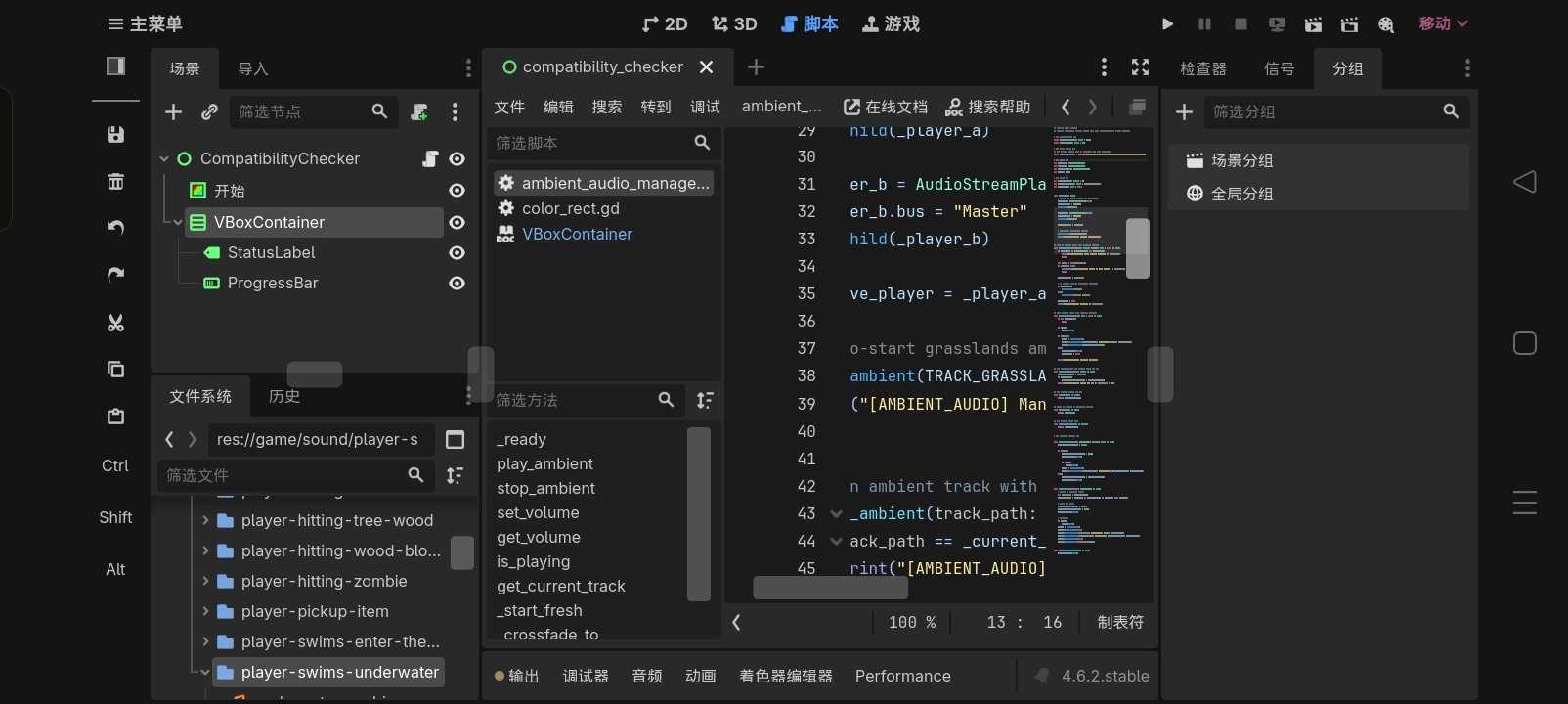Screen dimensions: 1568x704
Task: Click the trash delete icon in sidebar
Action: (x=115, y=181)
